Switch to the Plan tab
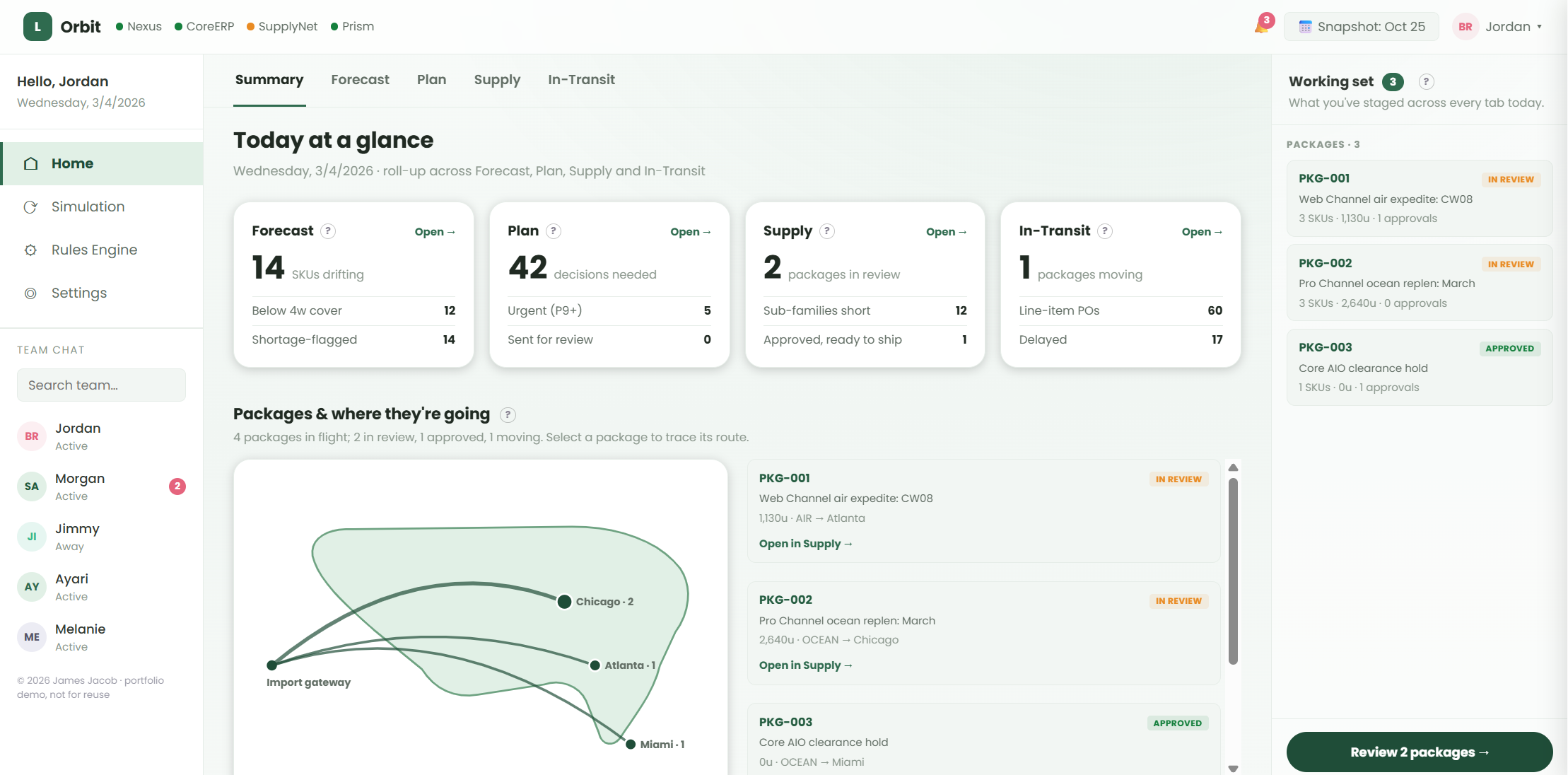The width and height of the screenshot is (1568, 775). coord(431,80)
